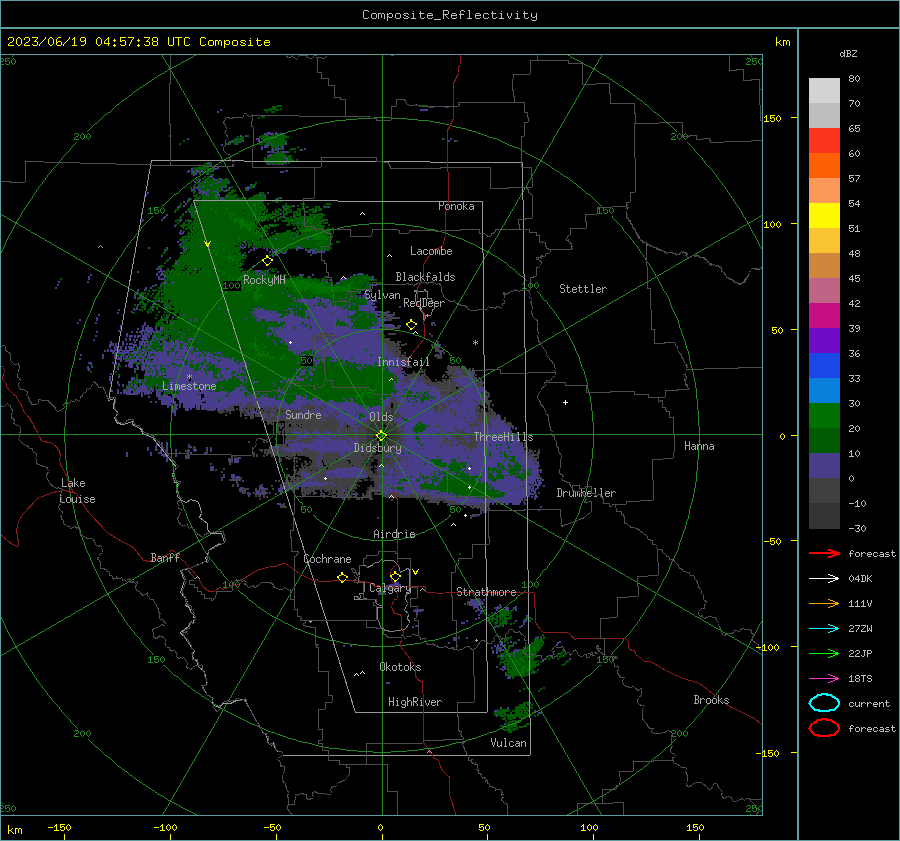The image size is (900, 841).
Task: Click the HighRiver label
Action: click(x=415, y=702)
